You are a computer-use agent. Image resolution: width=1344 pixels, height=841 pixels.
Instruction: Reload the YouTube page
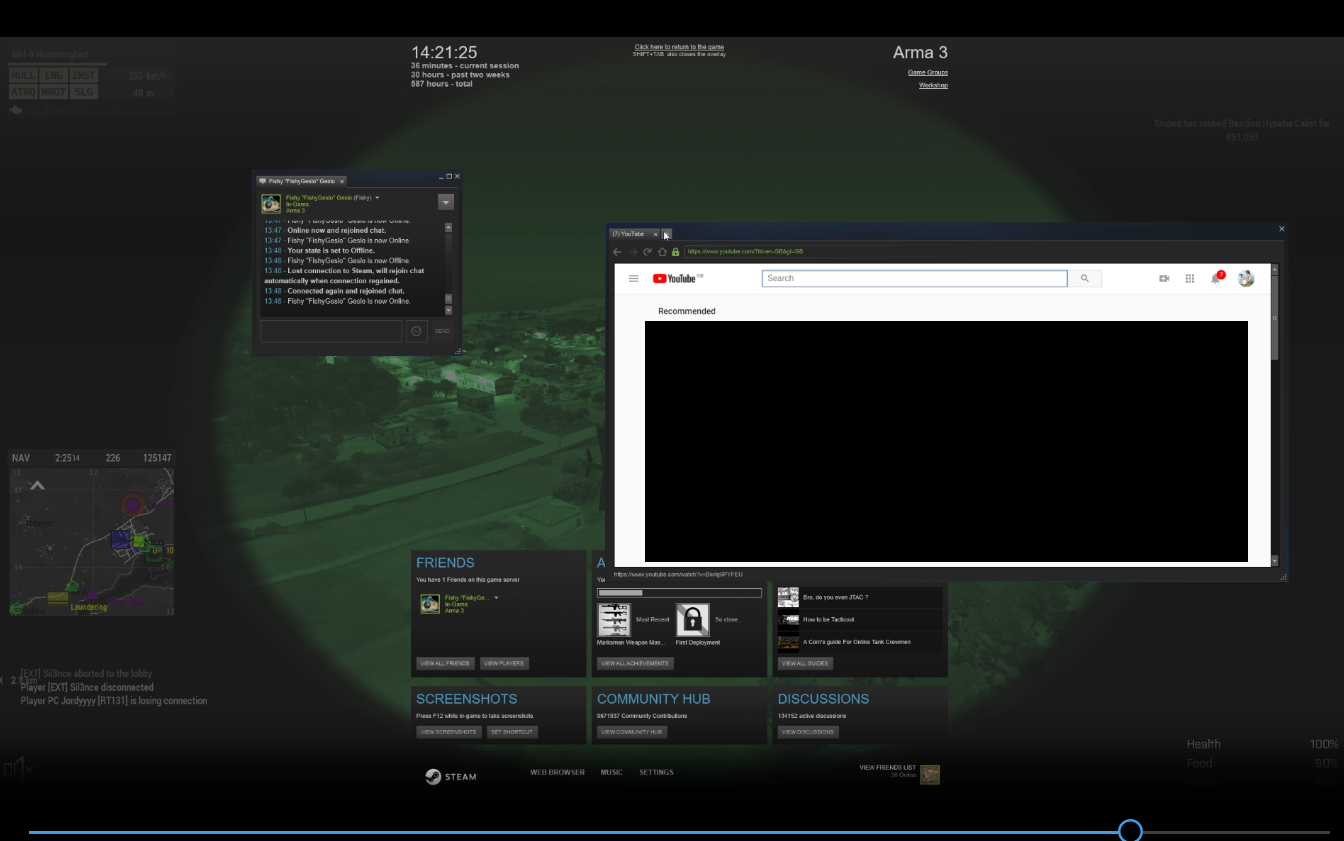point(648,252)
